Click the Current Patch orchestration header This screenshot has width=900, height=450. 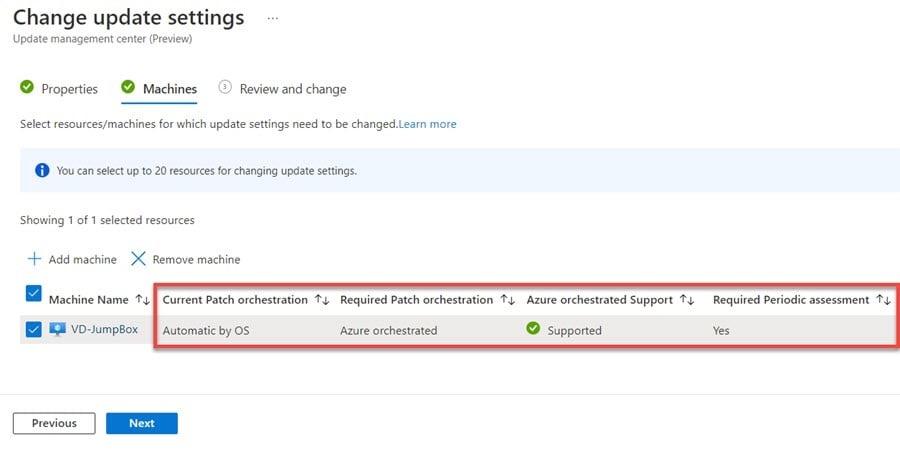tap(235, 300)
